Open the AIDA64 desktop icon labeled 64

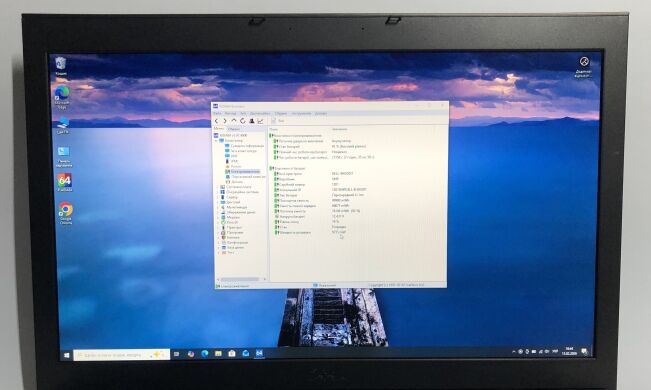(64, 182)
